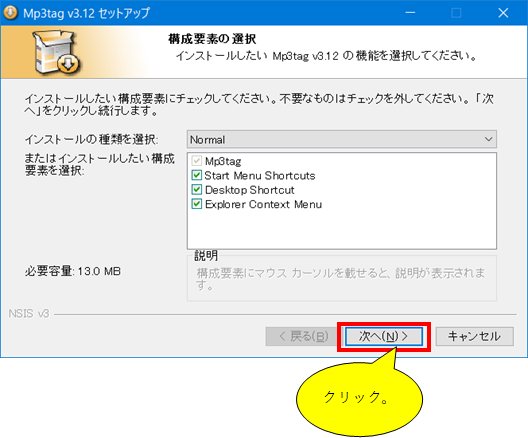528x438 pixels.
Task: Click the grayed Mp3tag component checkbox
Action: tap(197, 161)
